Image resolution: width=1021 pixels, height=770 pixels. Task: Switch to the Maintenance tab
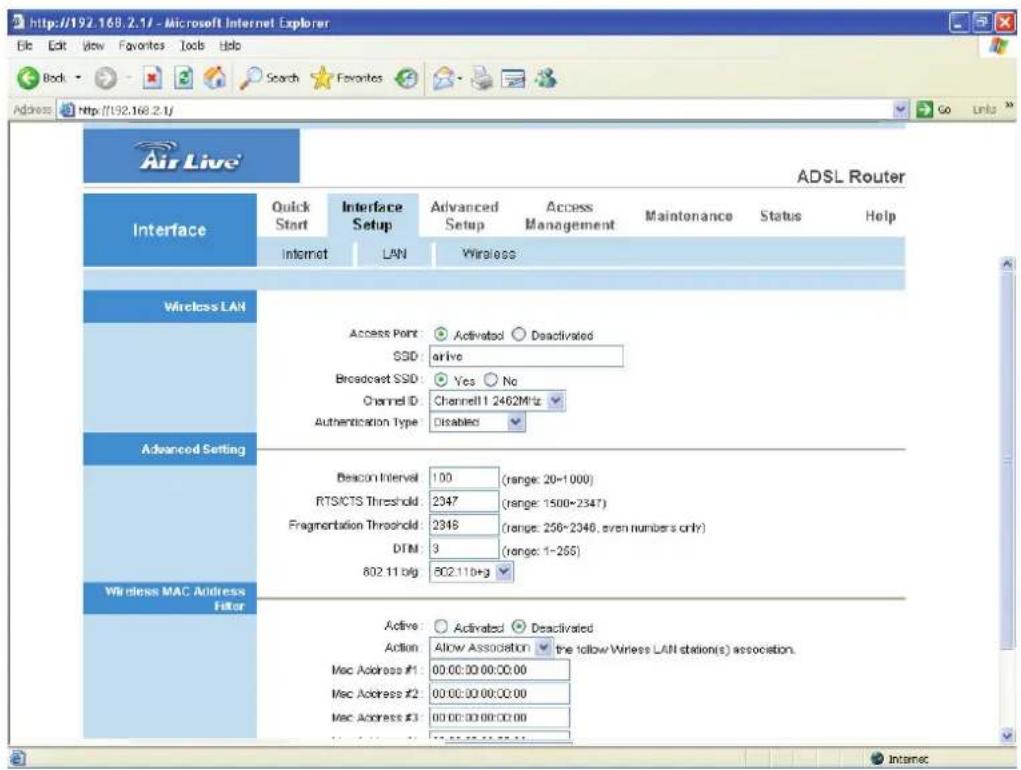click(x=689, y=215)
